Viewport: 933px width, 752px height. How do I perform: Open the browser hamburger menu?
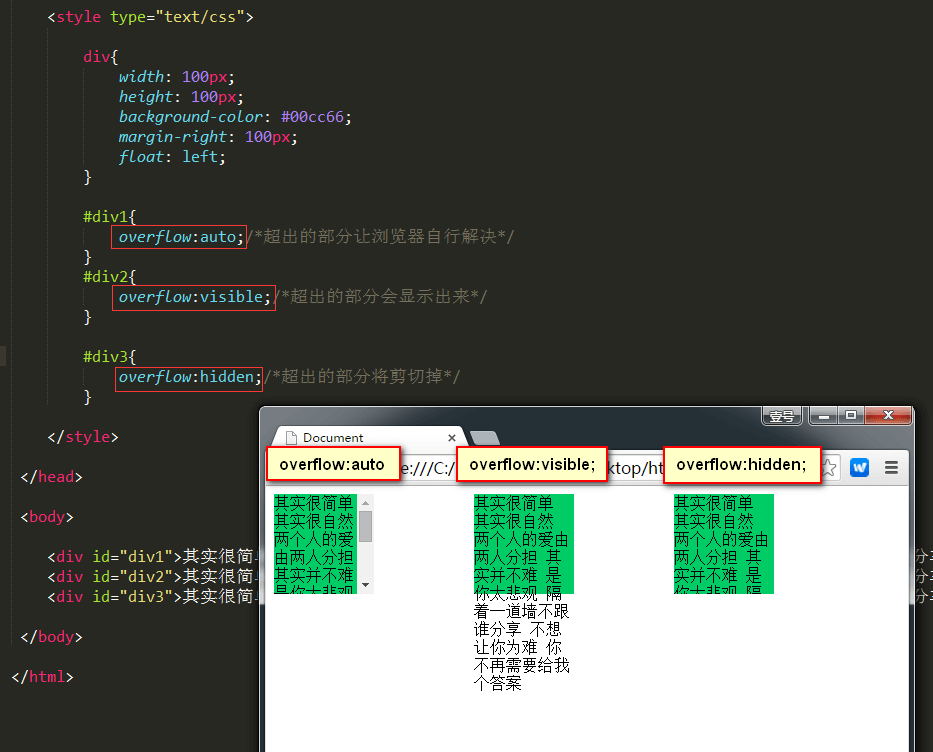tap(891, 468)
